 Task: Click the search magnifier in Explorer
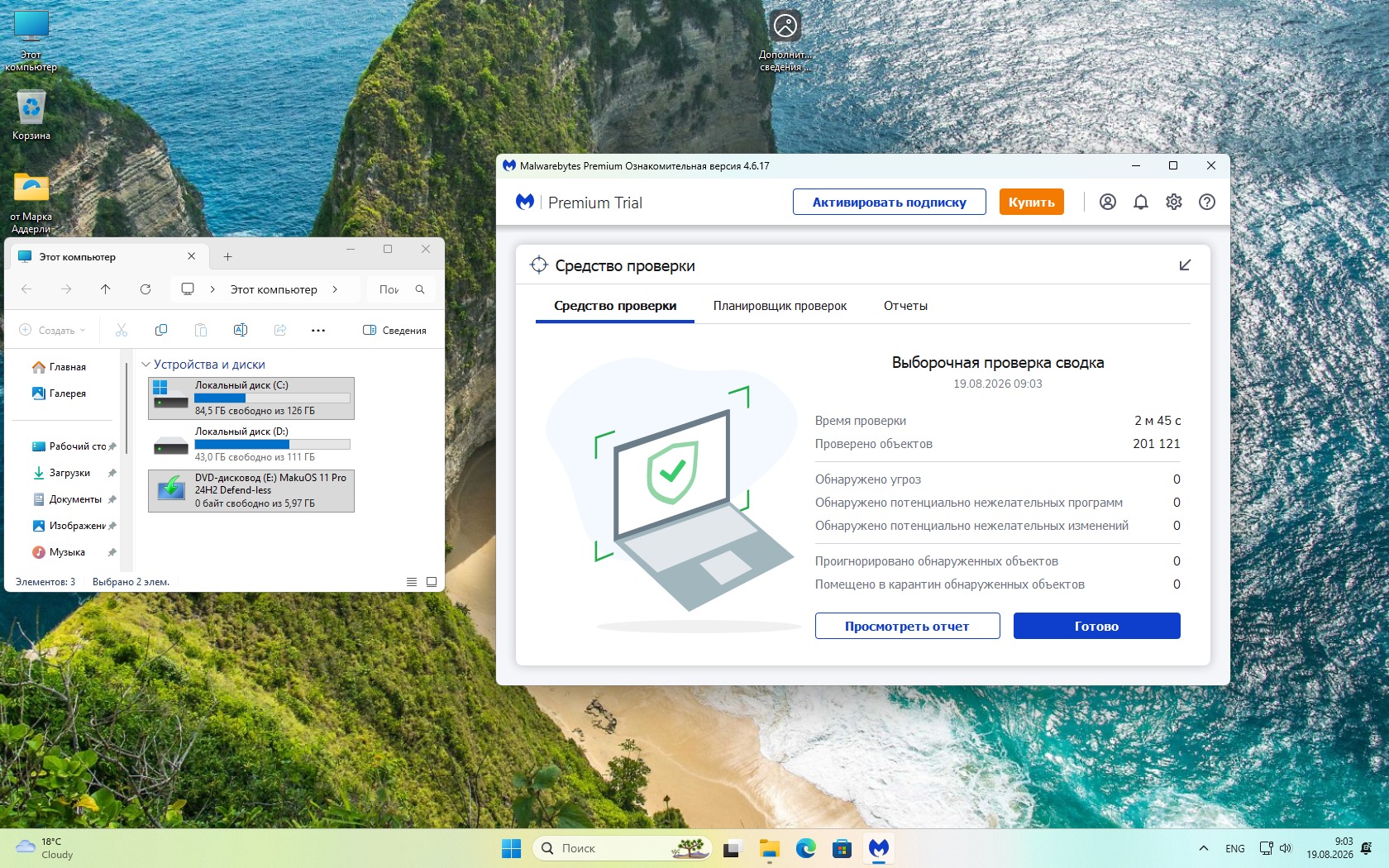click(420, 289)
